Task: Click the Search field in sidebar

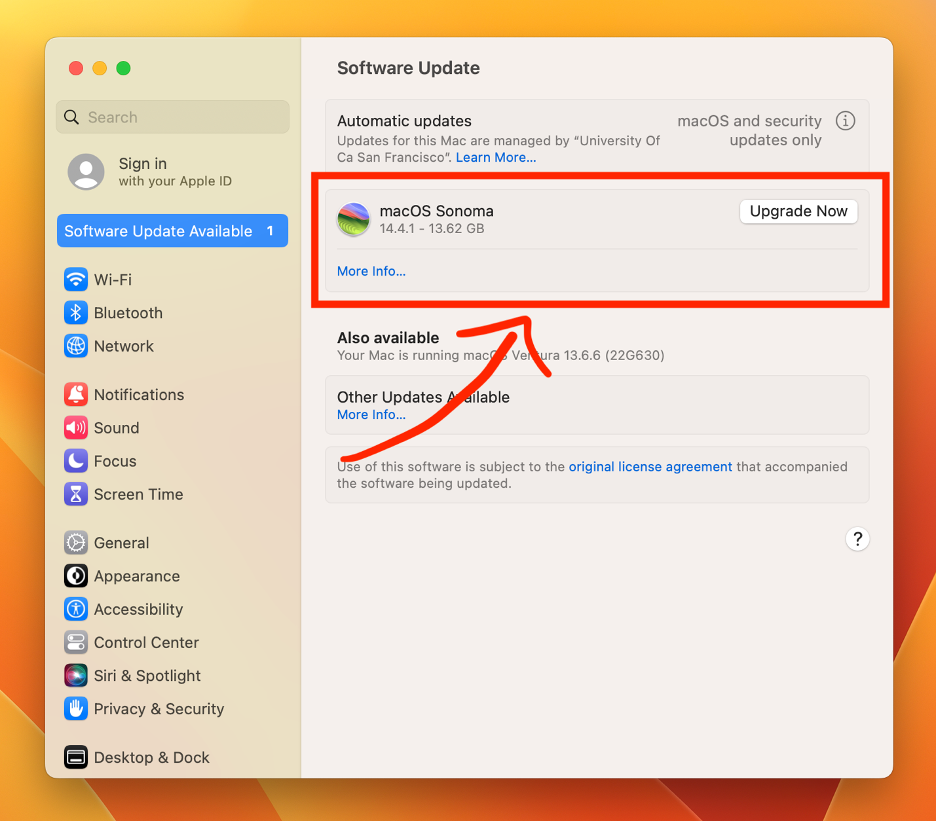Action: [x=173, y=117]
